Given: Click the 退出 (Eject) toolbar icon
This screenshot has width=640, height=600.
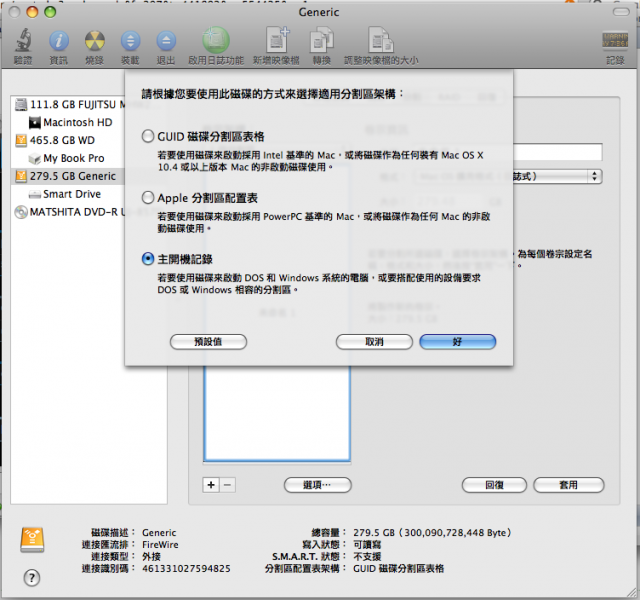Looking at the screenshot, I should [x=166, y=41].
